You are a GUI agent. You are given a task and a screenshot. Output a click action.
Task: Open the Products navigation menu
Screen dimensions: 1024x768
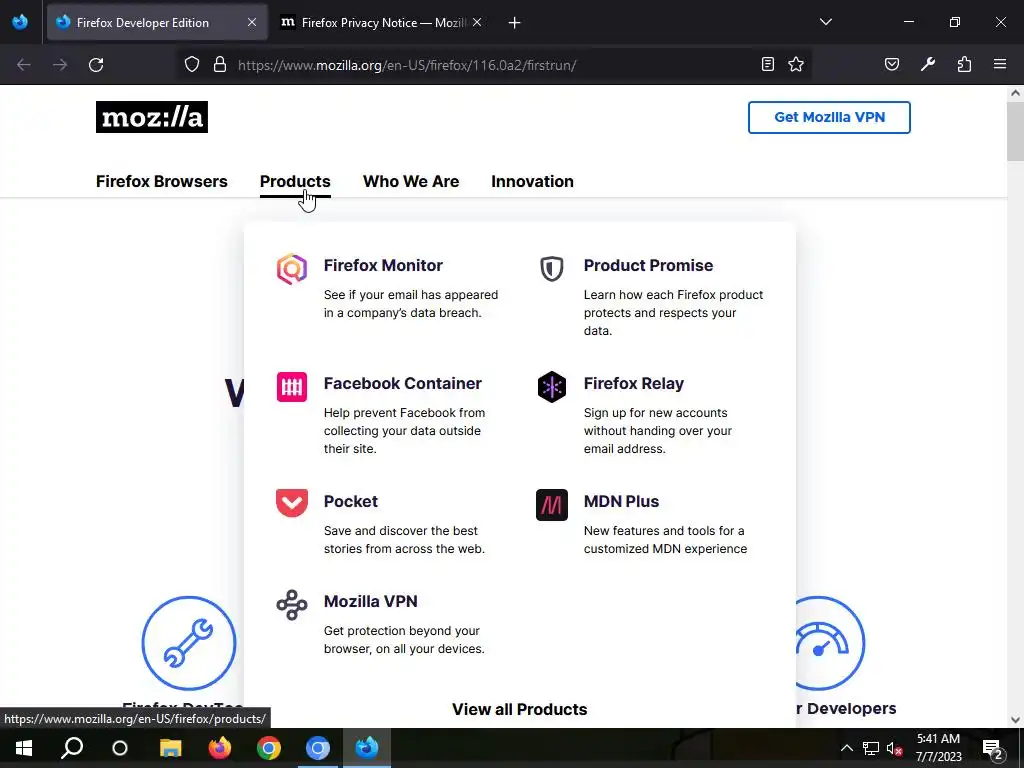point(295,182)
